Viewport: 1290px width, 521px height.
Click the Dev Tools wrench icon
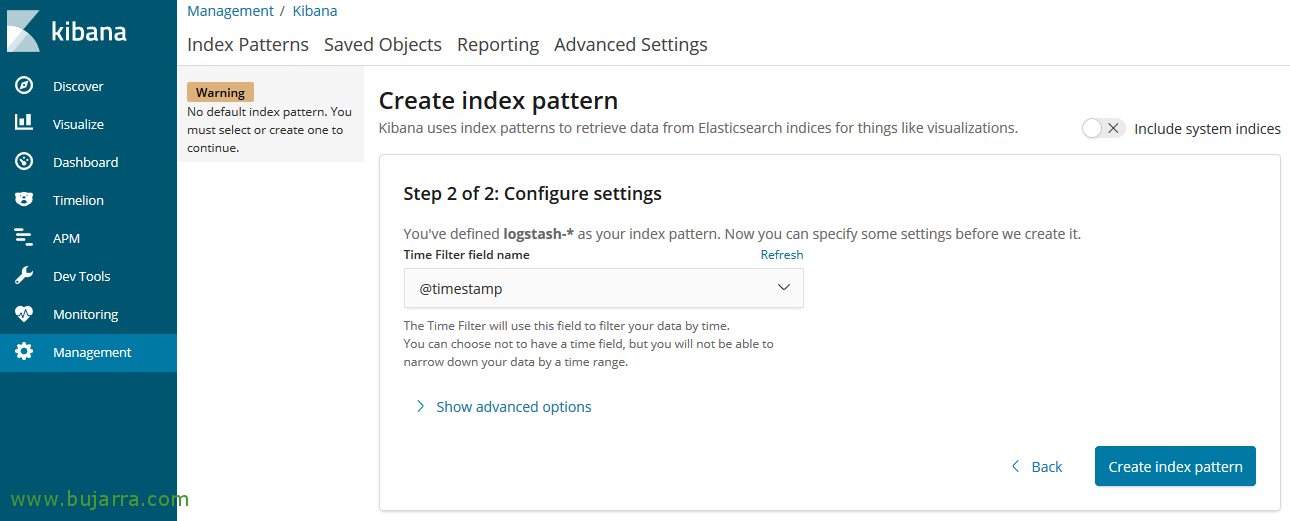[24, 275]
